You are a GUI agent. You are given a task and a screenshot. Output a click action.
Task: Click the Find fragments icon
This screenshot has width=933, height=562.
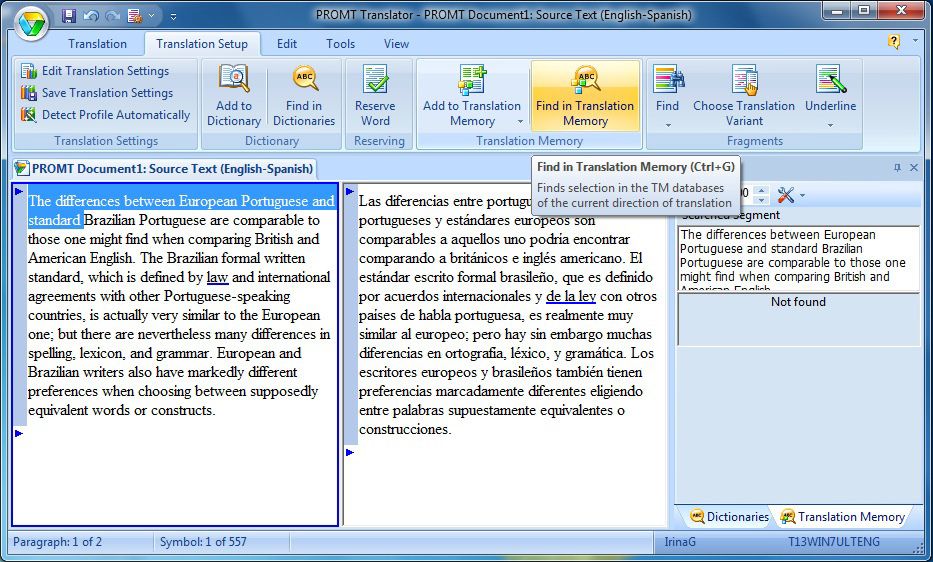(668, 80)
